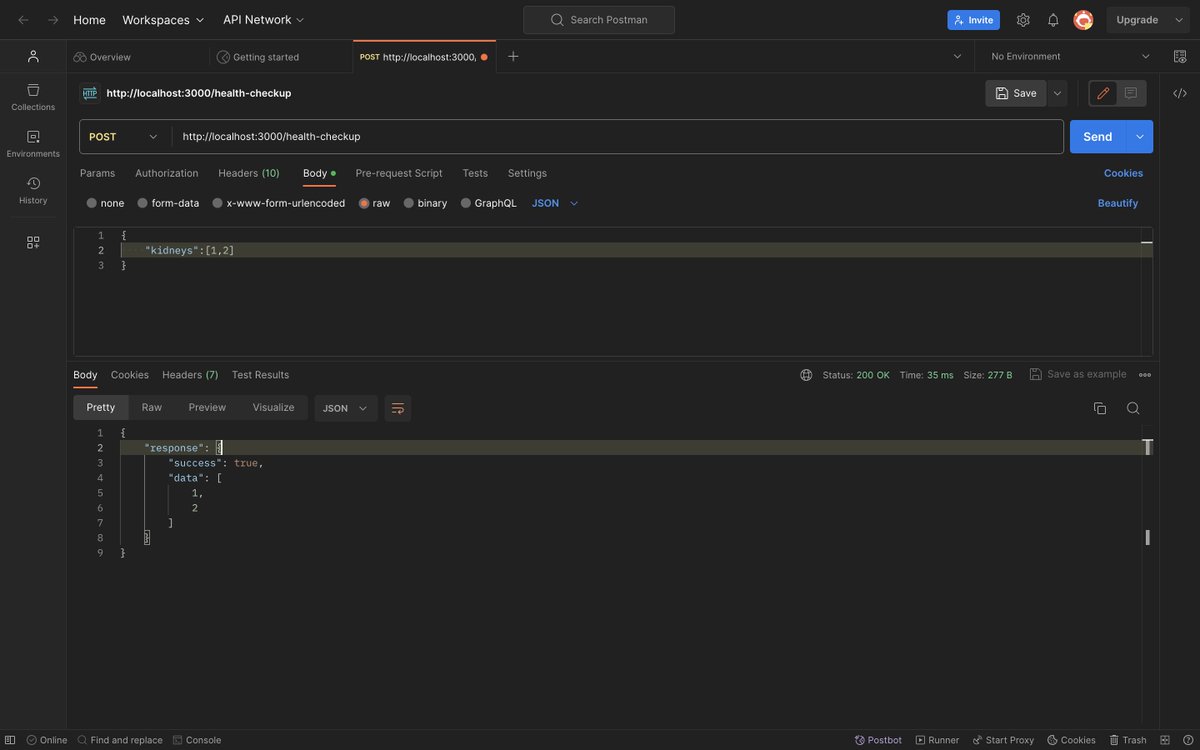Go forward with the right arrow icon
The image size is (1200, 750).
[53, 20]
